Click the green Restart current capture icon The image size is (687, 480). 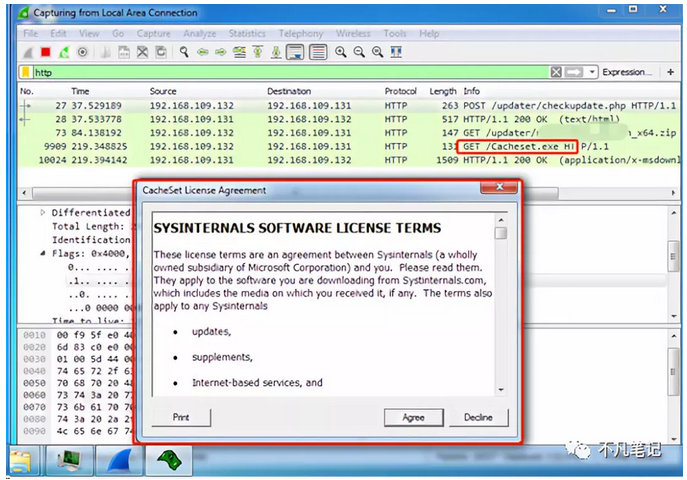(x=64, y=52)
